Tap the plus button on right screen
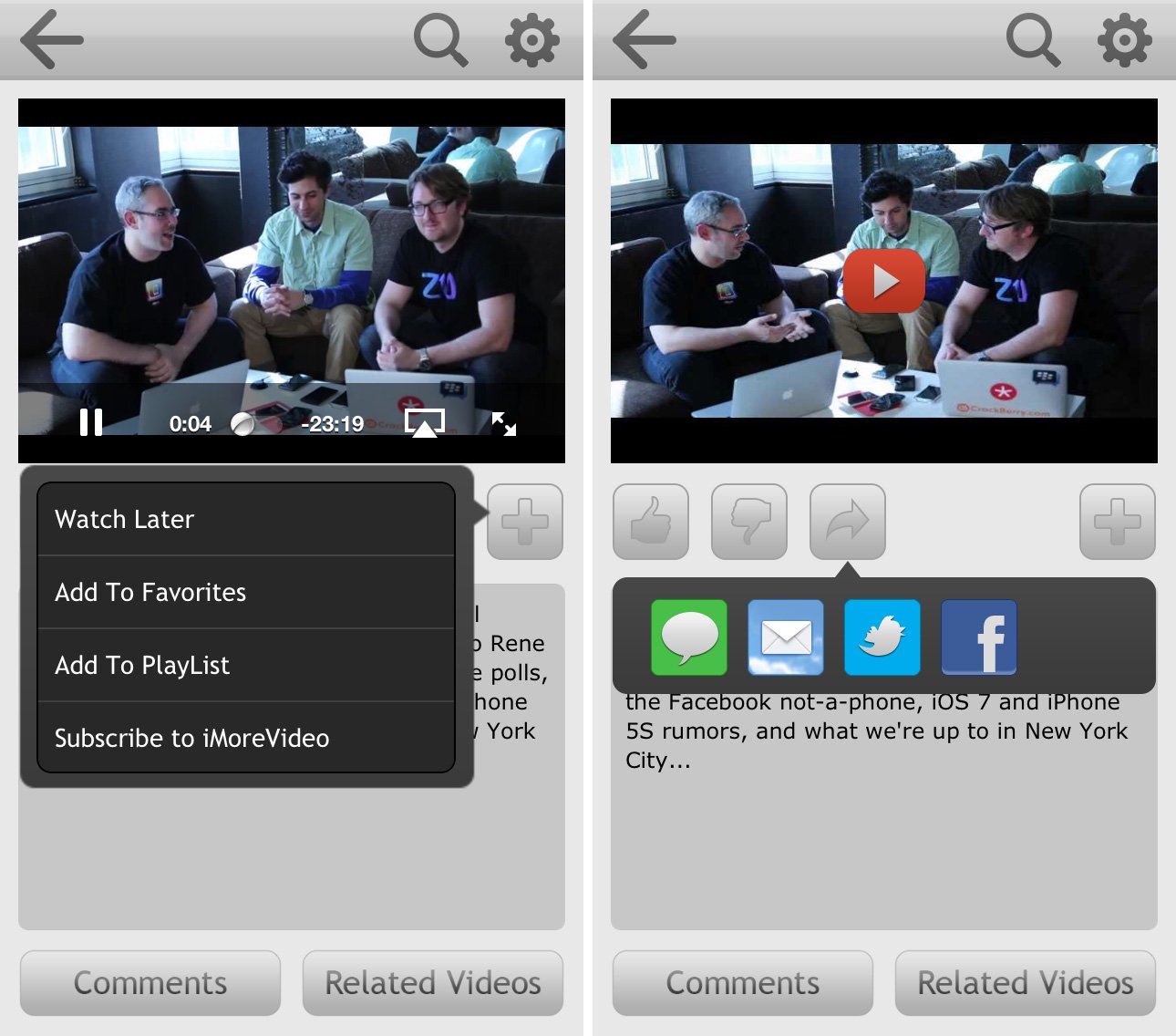Image resolution: width=1176 pixels, height=1036 pixels. point(1118,522)
